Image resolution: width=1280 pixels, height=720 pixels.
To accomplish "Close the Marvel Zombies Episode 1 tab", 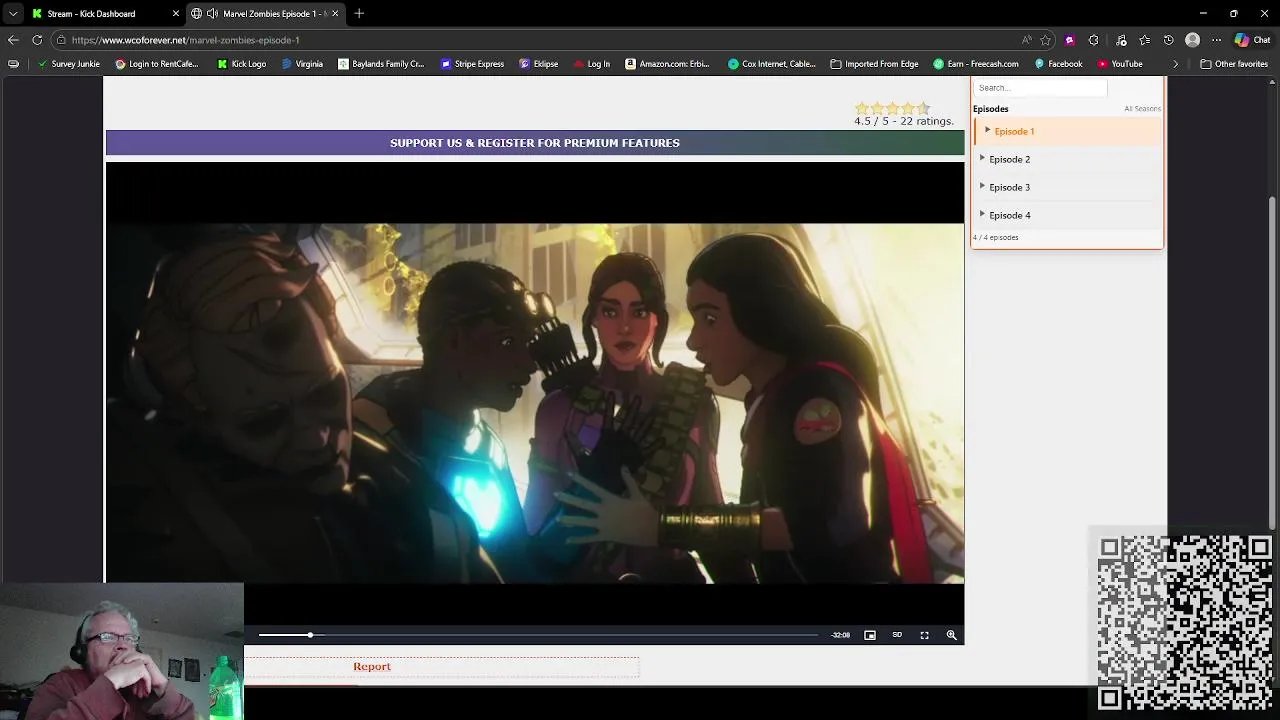I will coord(335,14).
